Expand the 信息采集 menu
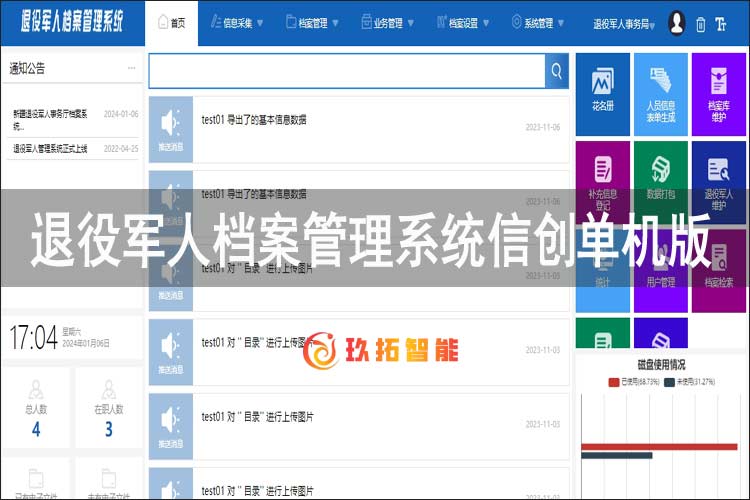Viewport: 750px width, 500px height. click(237, 22)
